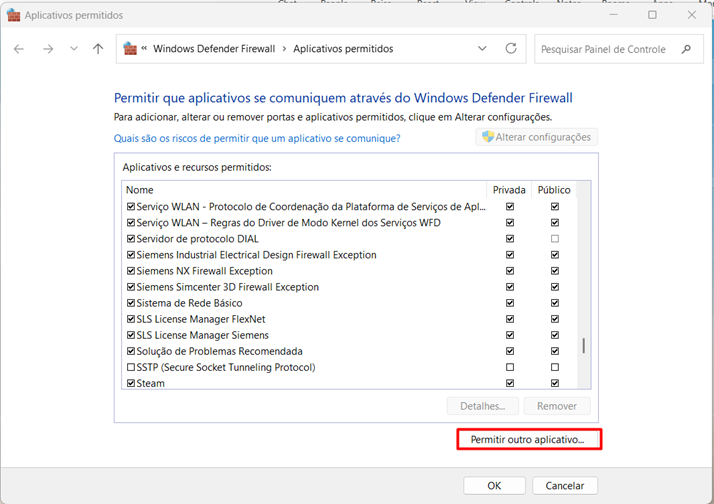Viewport: 714px width, 504px height.
Task: Click the search magnifier icon
Action: click(x=686, y=49)
